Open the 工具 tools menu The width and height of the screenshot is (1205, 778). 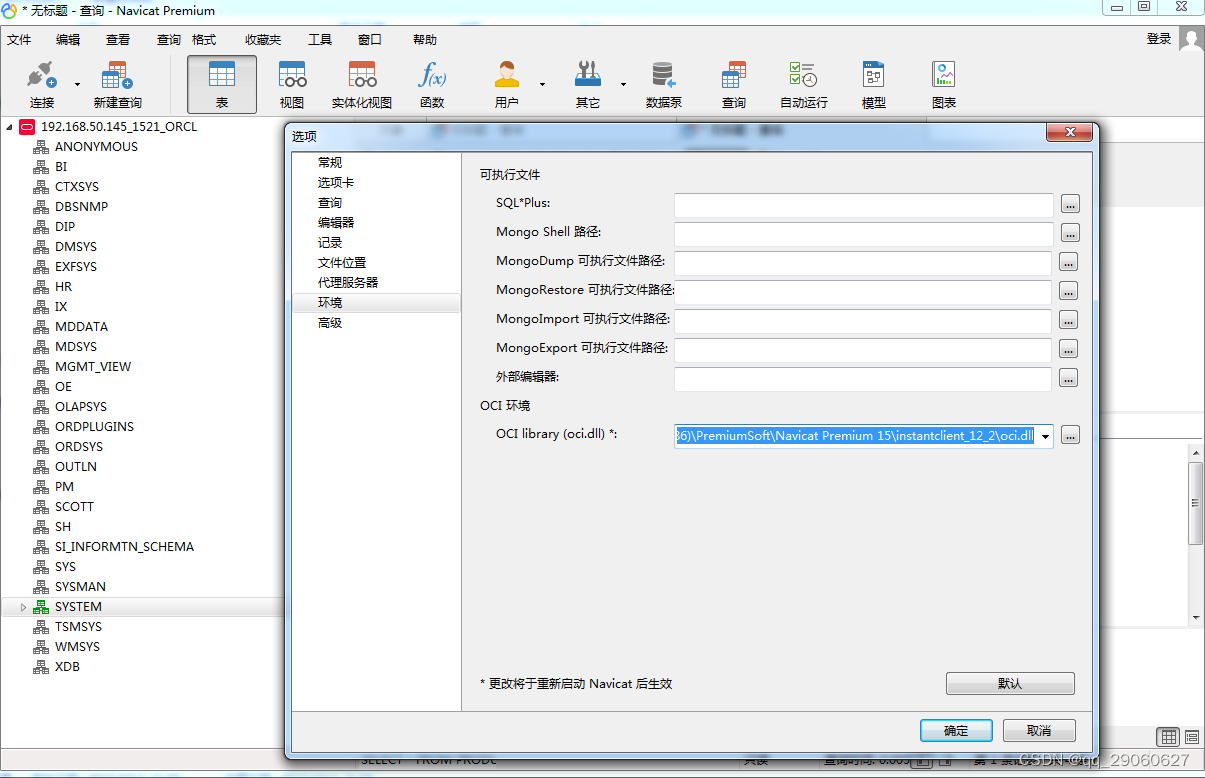coord(320,40)
